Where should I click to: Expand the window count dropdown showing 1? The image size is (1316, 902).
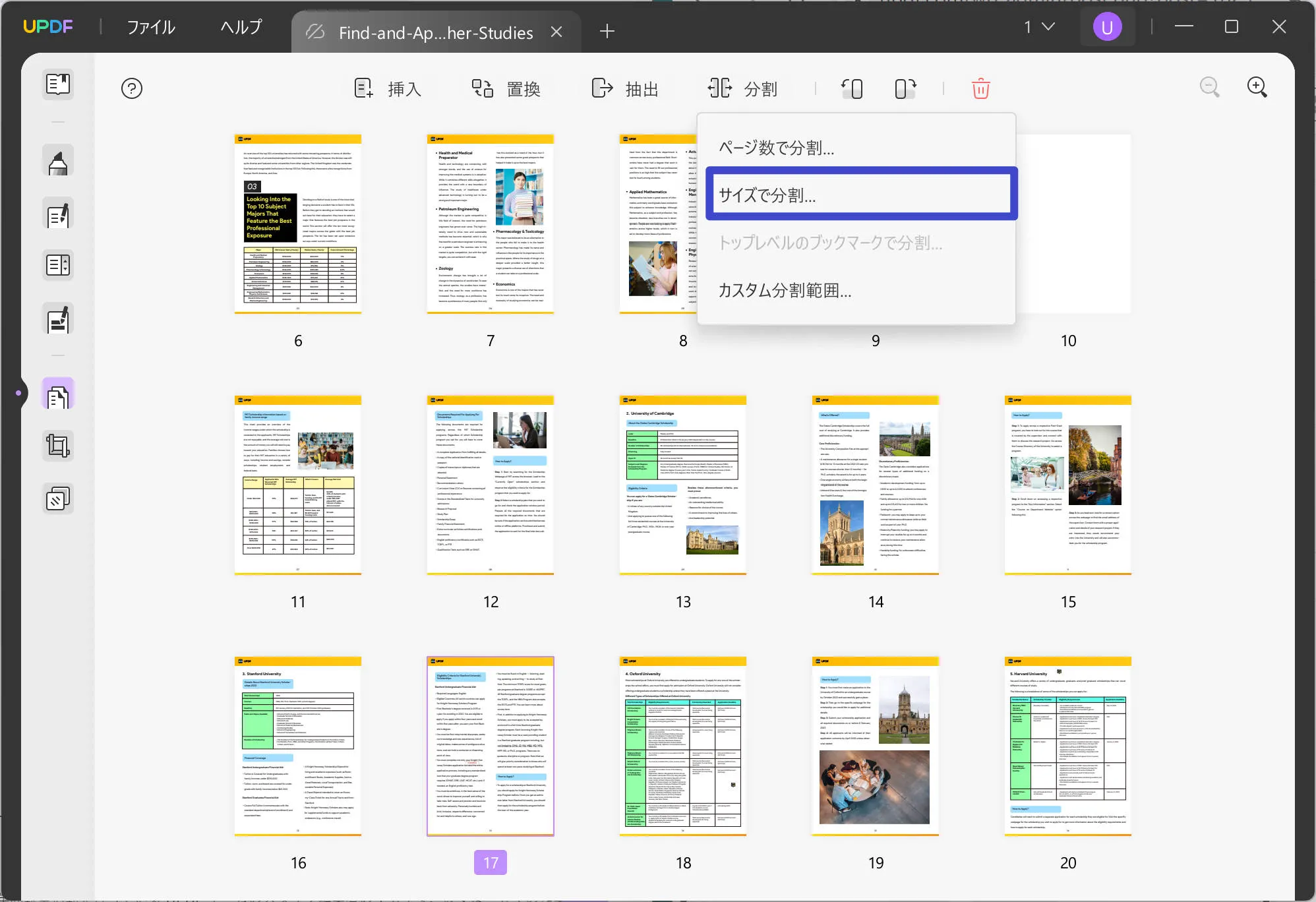[1039, 27]
